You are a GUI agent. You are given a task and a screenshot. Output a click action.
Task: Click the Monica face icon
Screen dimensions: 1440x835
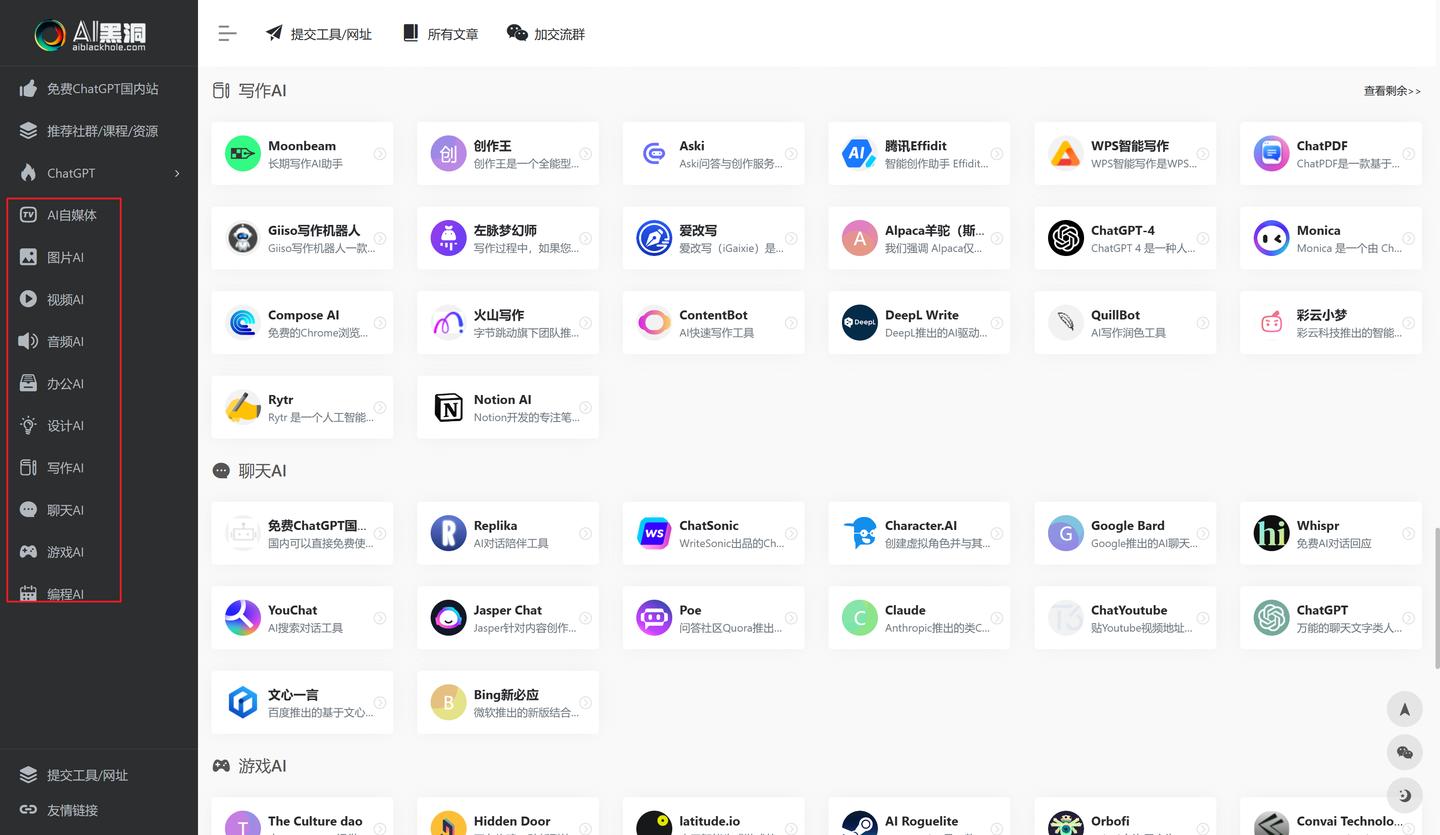(x=1272, y=238)
